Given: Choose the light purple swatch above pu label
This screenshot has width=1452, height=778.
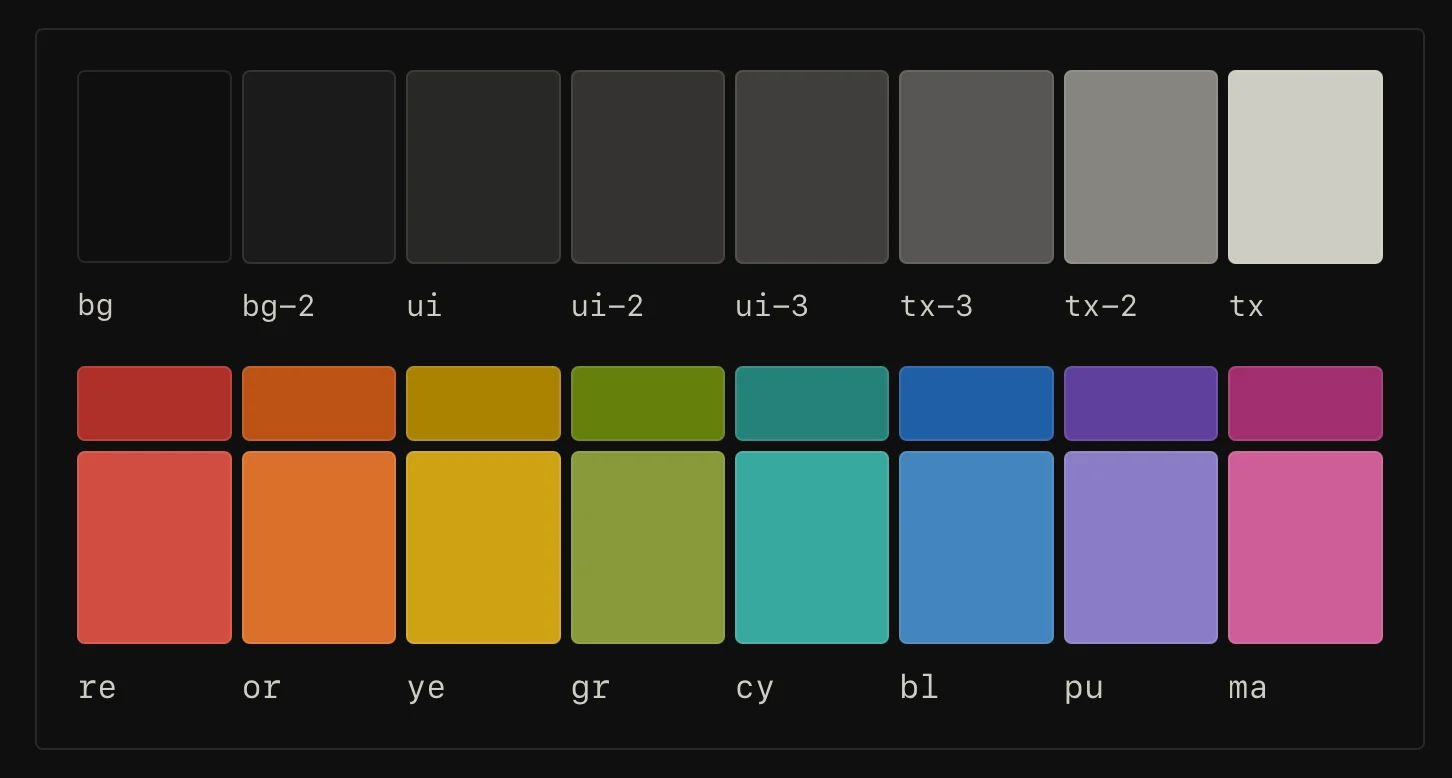Looking at the screenshot, I should [x=1141, y=547].
